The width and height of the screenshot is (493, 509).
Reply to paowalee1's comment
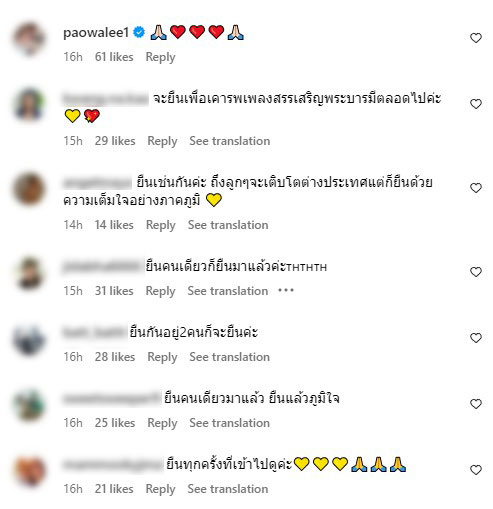tap(160, 57)
